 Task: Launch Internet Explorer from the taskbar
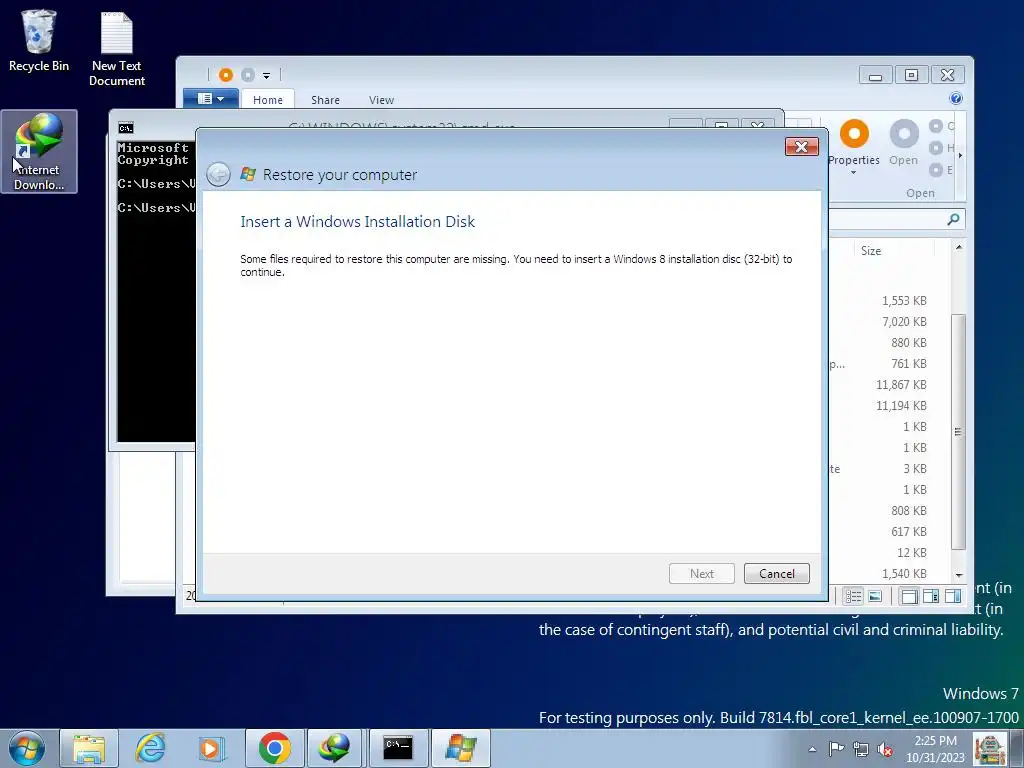(x=150, y=748)
